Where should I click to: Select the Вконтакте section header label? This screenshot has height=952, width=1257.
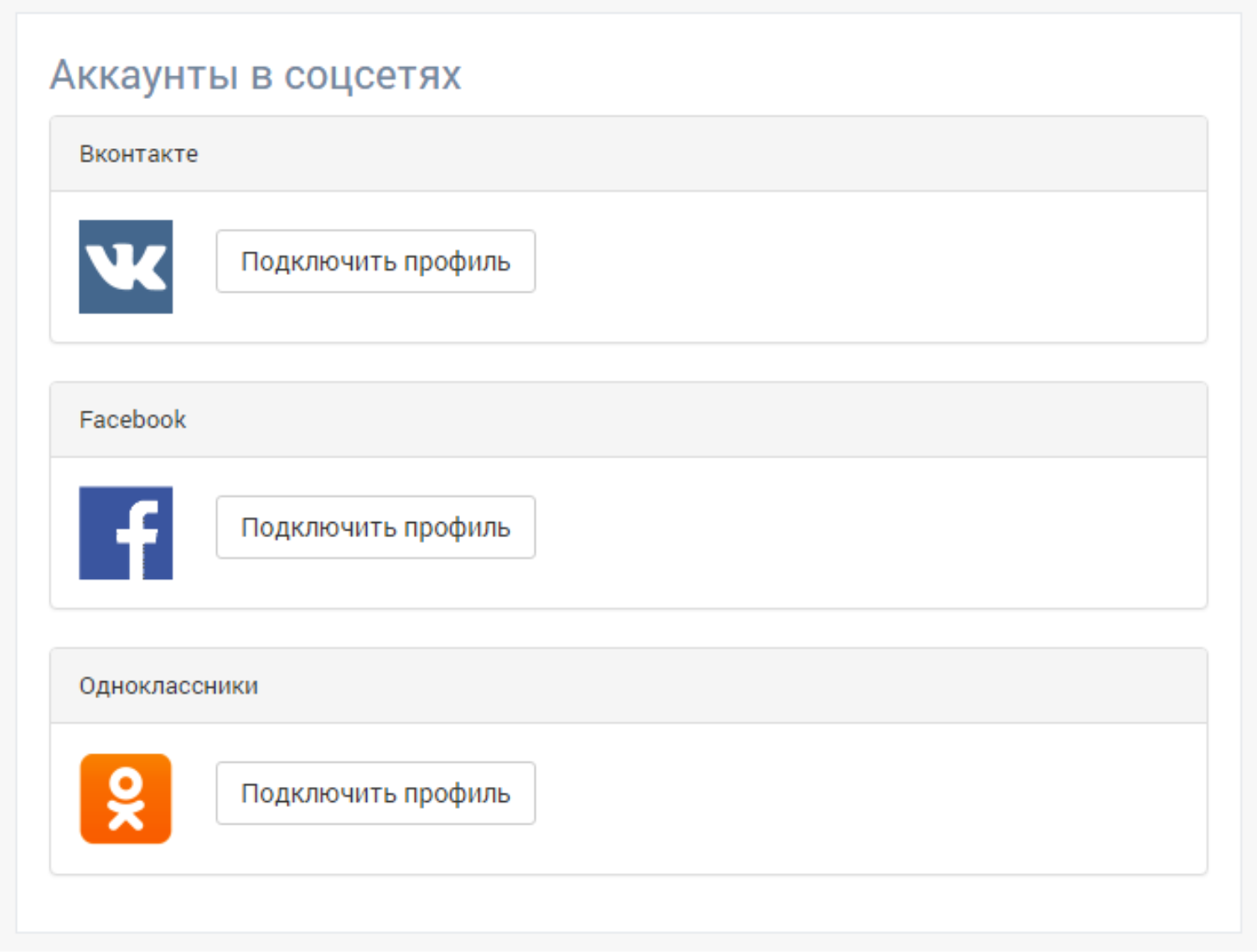point(139,154)
